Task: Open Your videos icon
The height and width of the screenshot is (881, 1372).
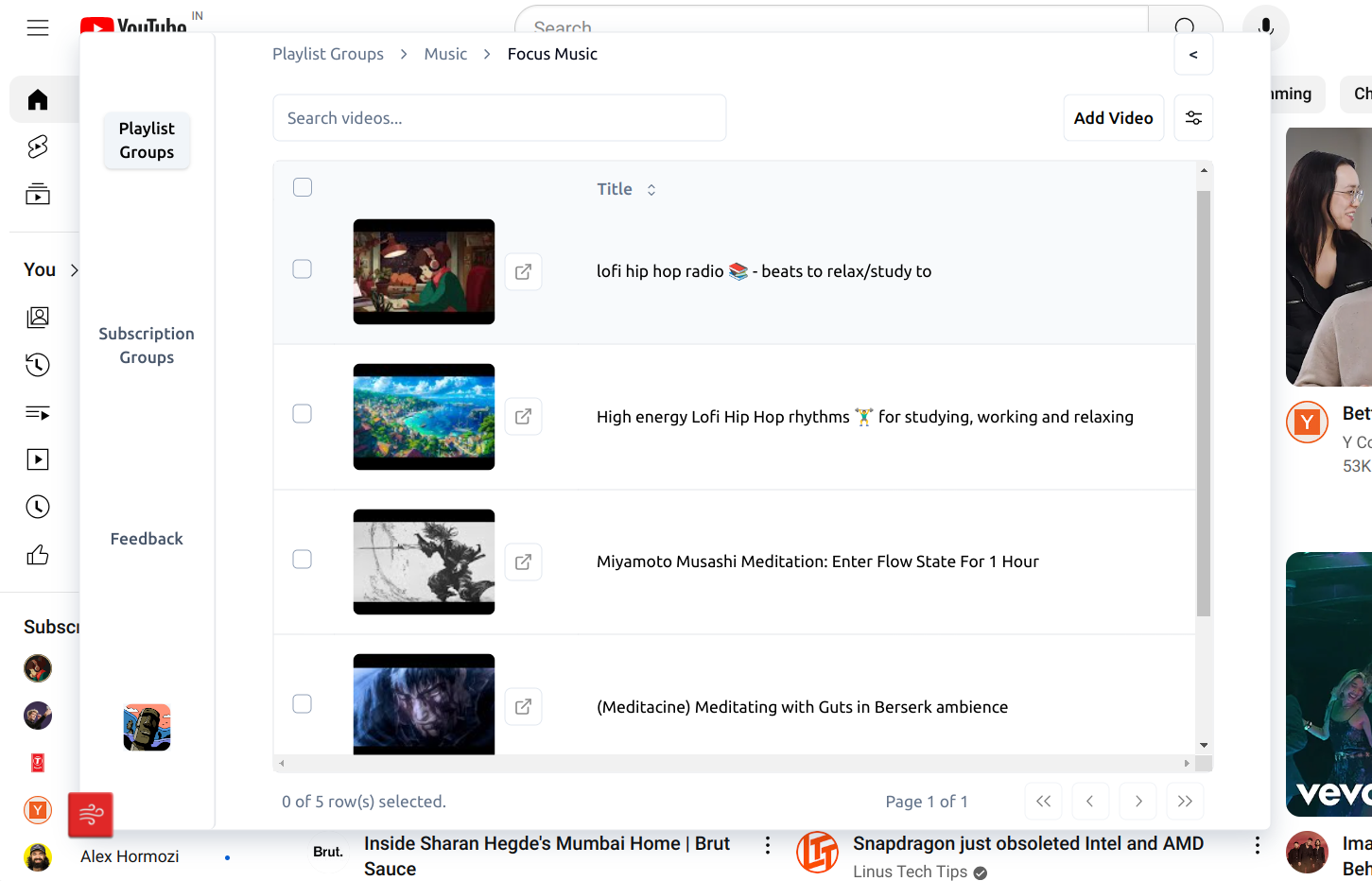Action: tap(38, 459)
